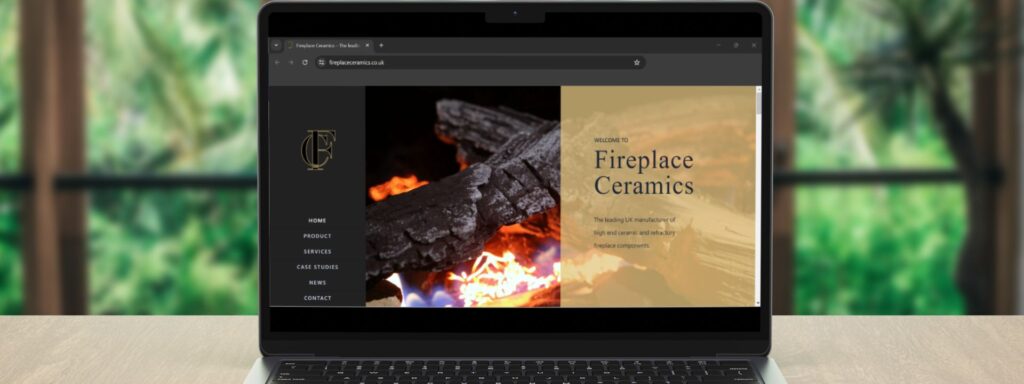Minimize the browser window
1024x384 pixels.
point(718,45)
